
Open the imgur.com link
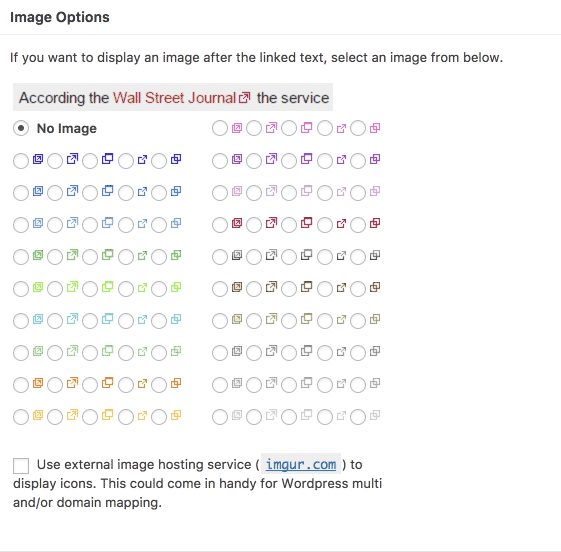pos(301,464)
